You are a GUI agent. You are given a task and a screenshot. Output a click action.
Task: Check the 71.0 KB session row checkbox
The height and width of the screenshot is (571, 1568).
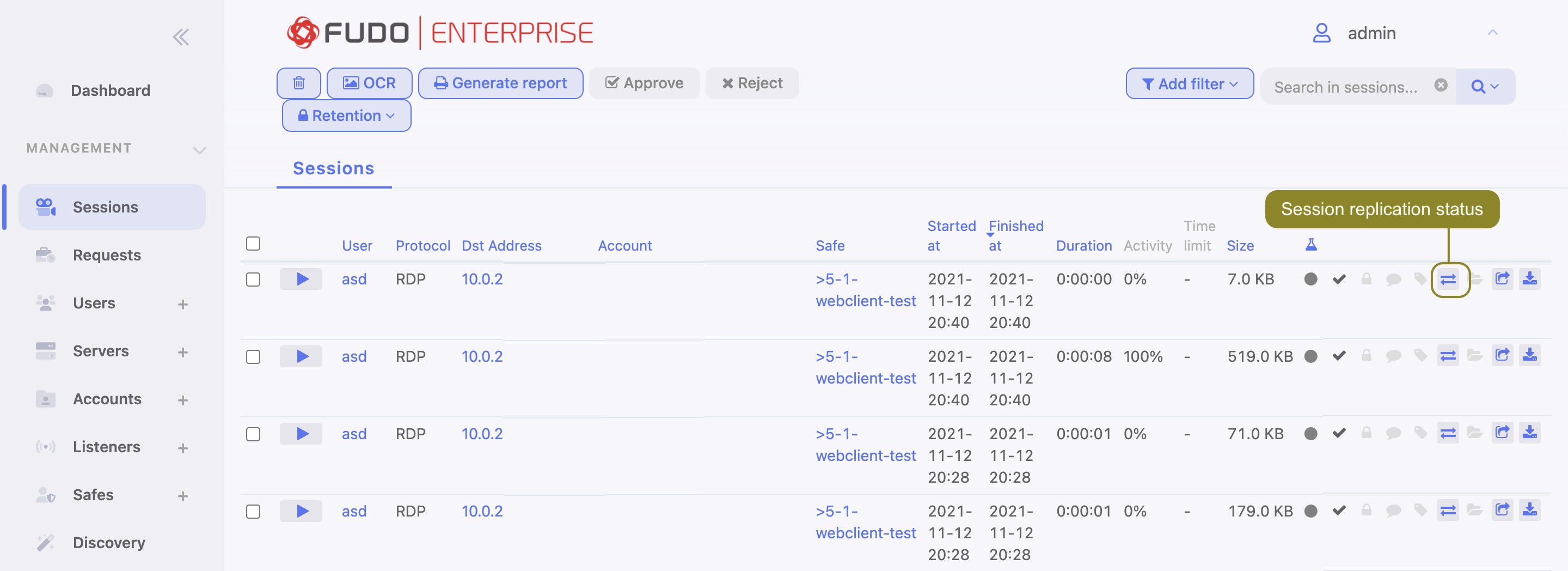tap(253, 434)
